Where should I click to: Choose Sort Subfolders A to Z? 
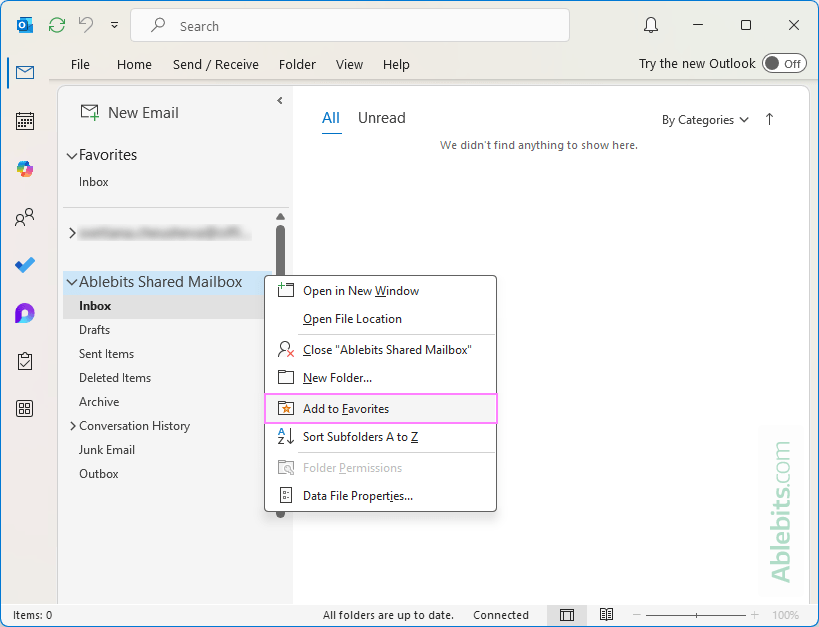tap(380, 437)
